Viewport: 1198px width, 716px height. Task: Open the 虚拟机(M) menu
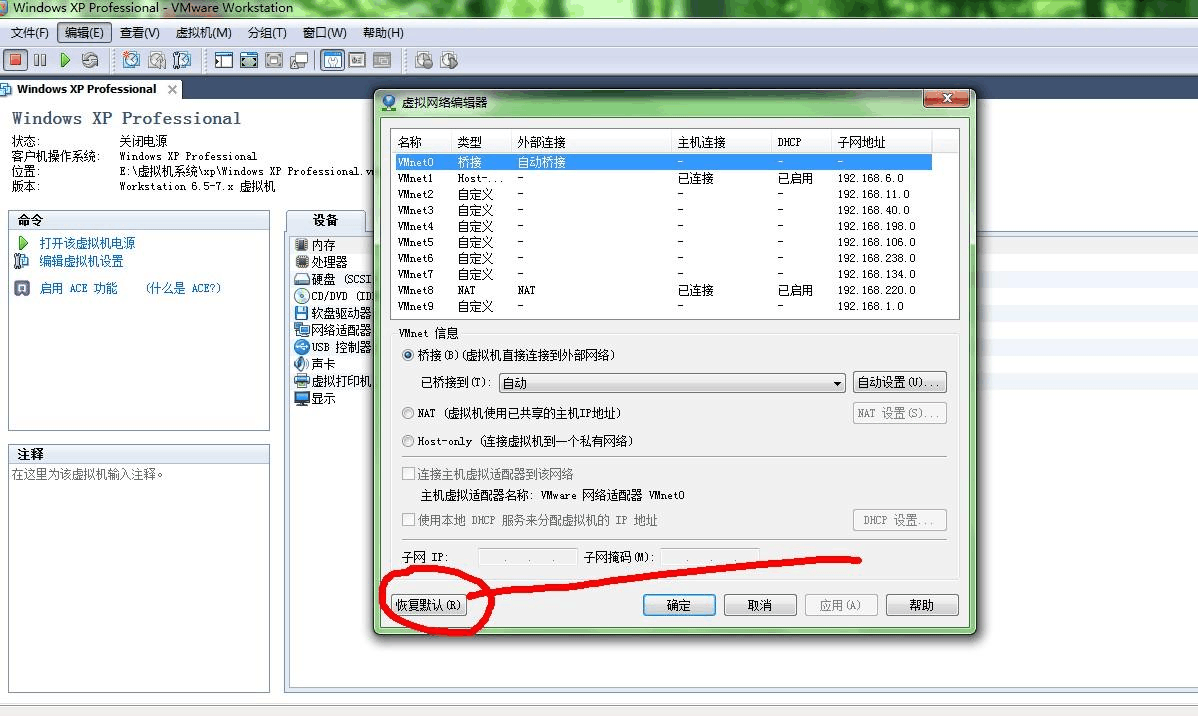tap(203, 33)
